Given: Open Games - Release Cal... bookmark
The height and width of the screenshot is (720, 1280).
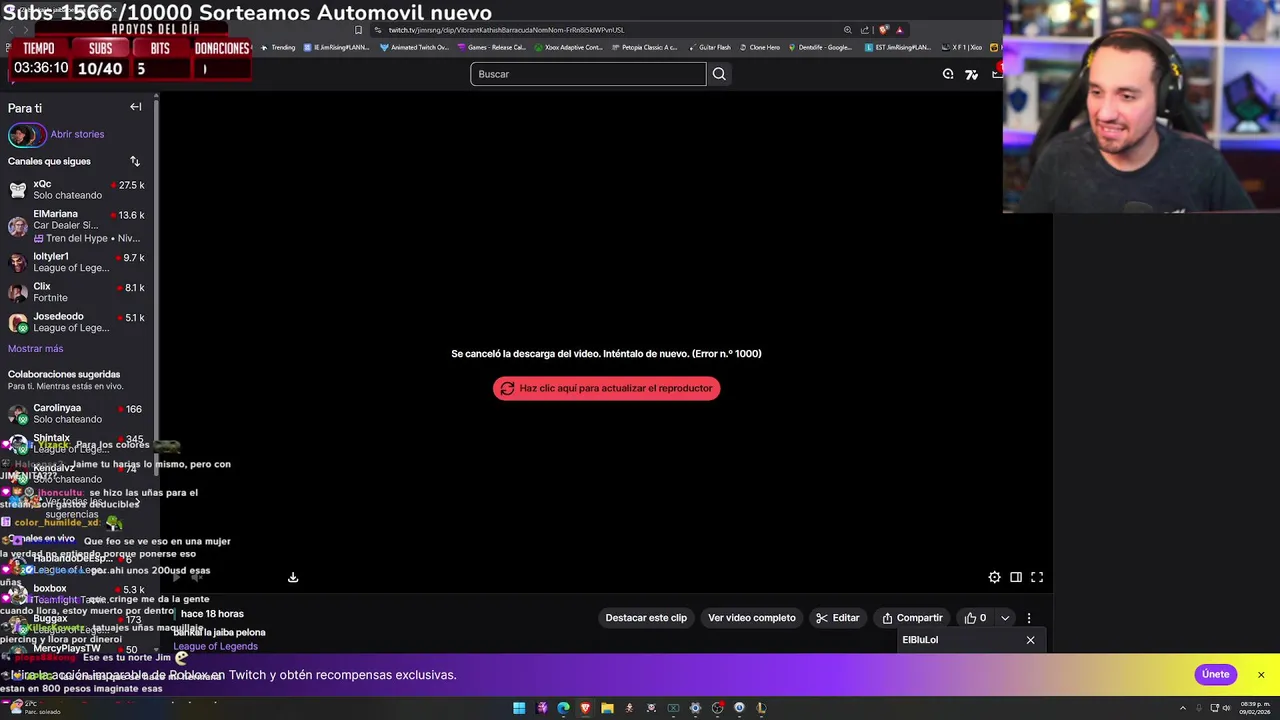Looking at the screenshot, I should pos(491,47).
